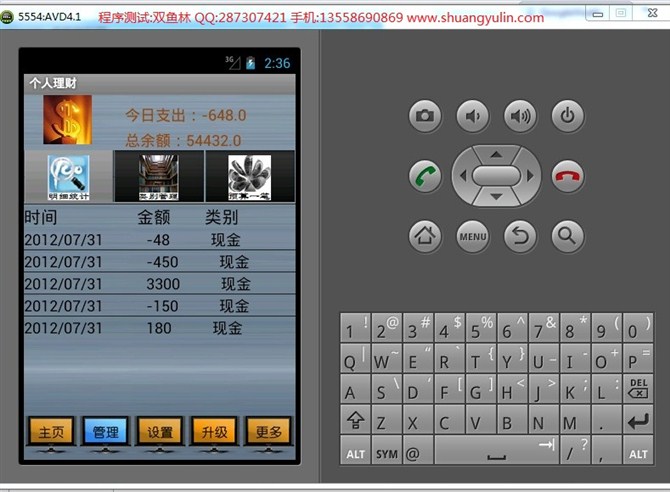This screenshot has width=670, height=492.
Task: Select the row with amount 180
Action: 159,328
